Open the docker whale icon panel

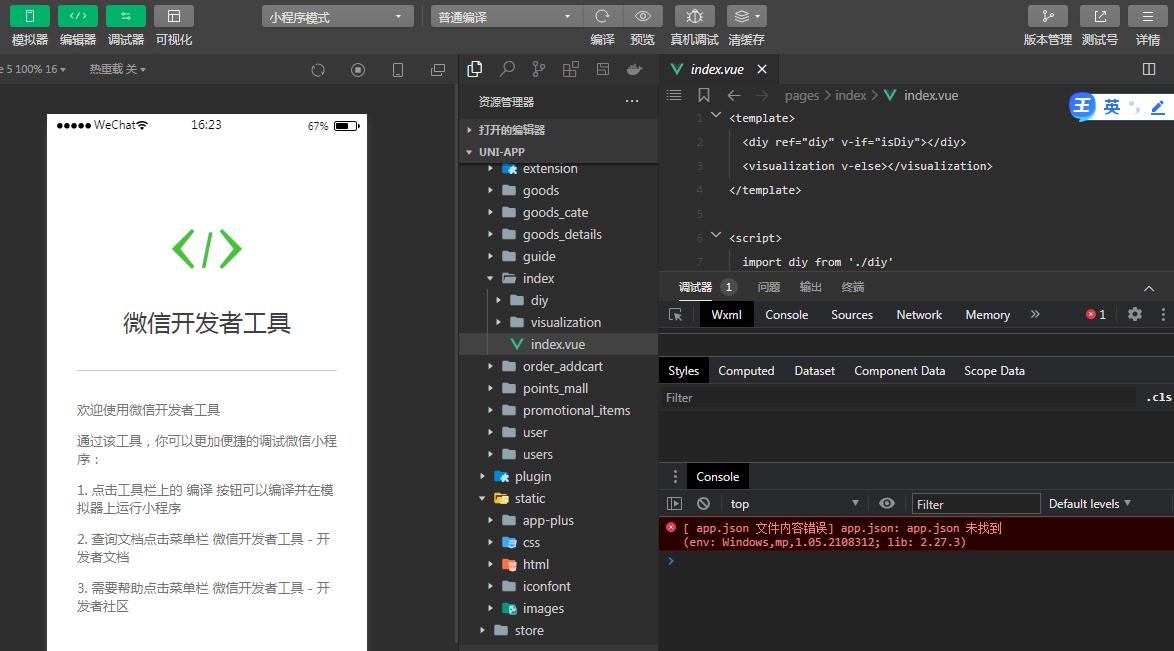(x=634, y=69)
